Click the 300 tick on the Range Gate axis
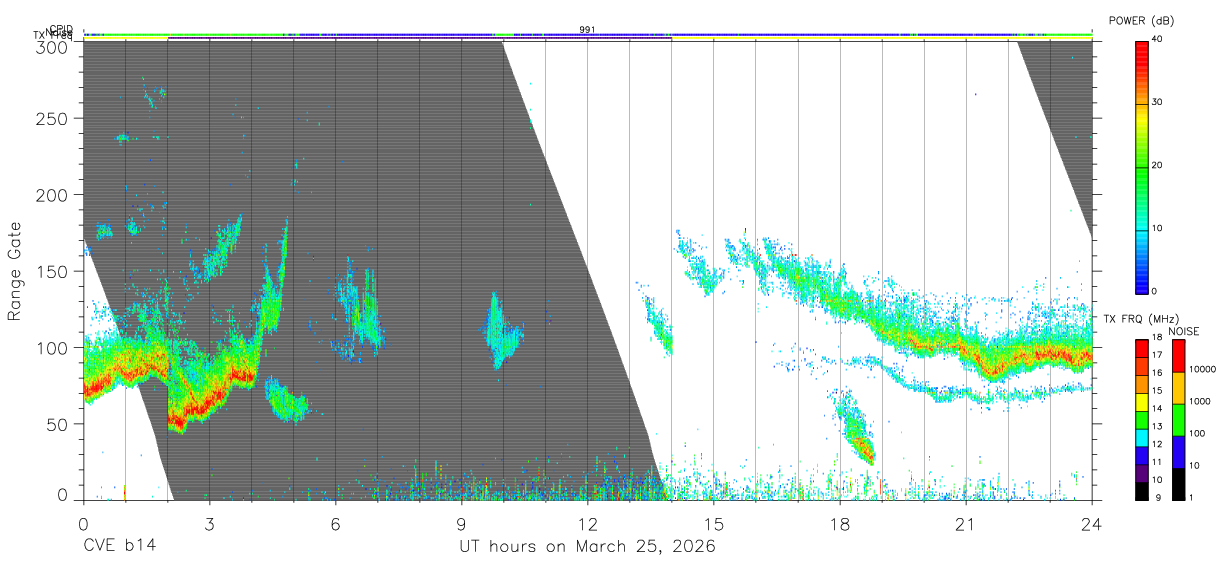This screenshot has width=1228, height=567. [52, 47]
